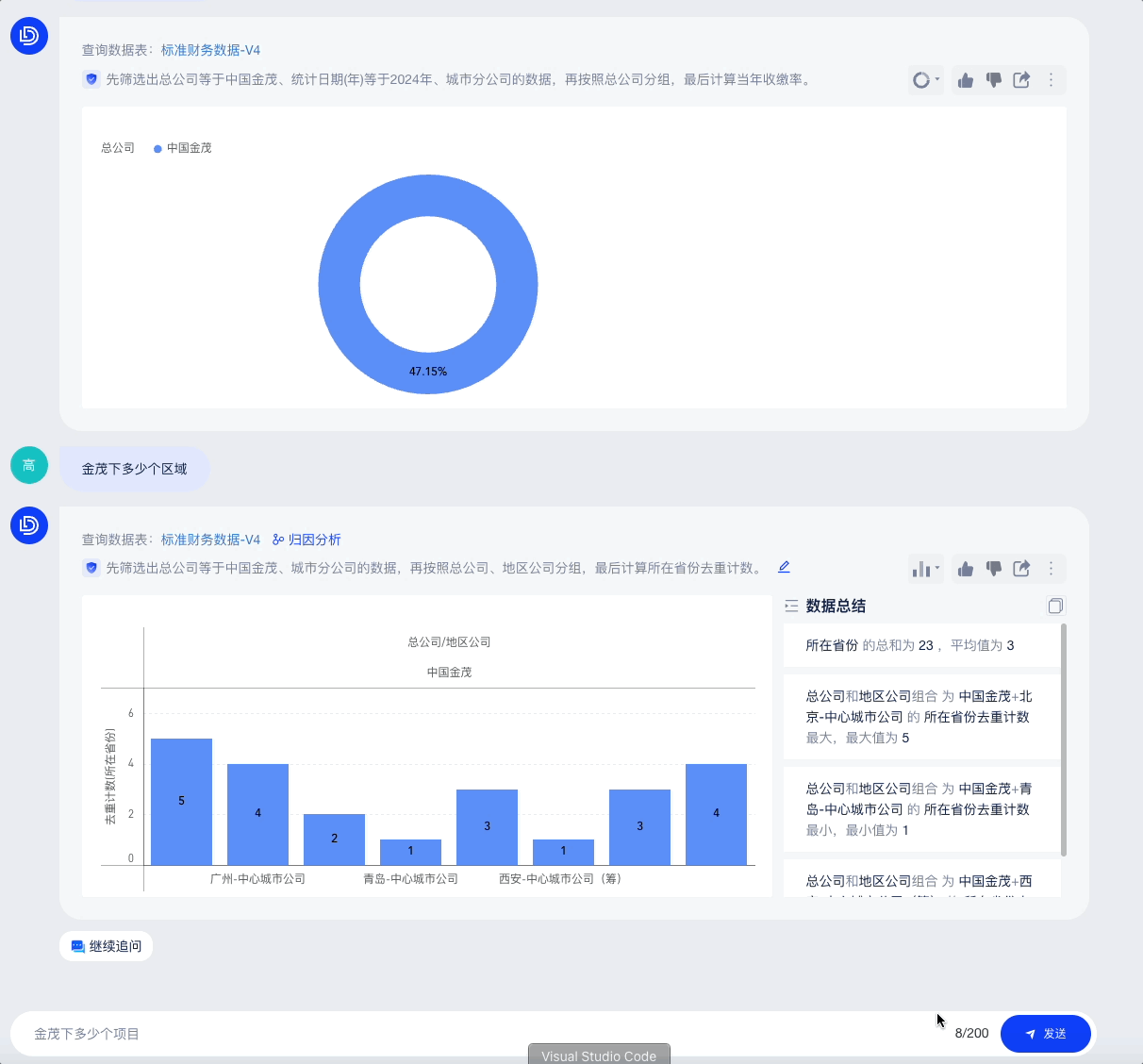Click the 数据总结 list icon

792,606
